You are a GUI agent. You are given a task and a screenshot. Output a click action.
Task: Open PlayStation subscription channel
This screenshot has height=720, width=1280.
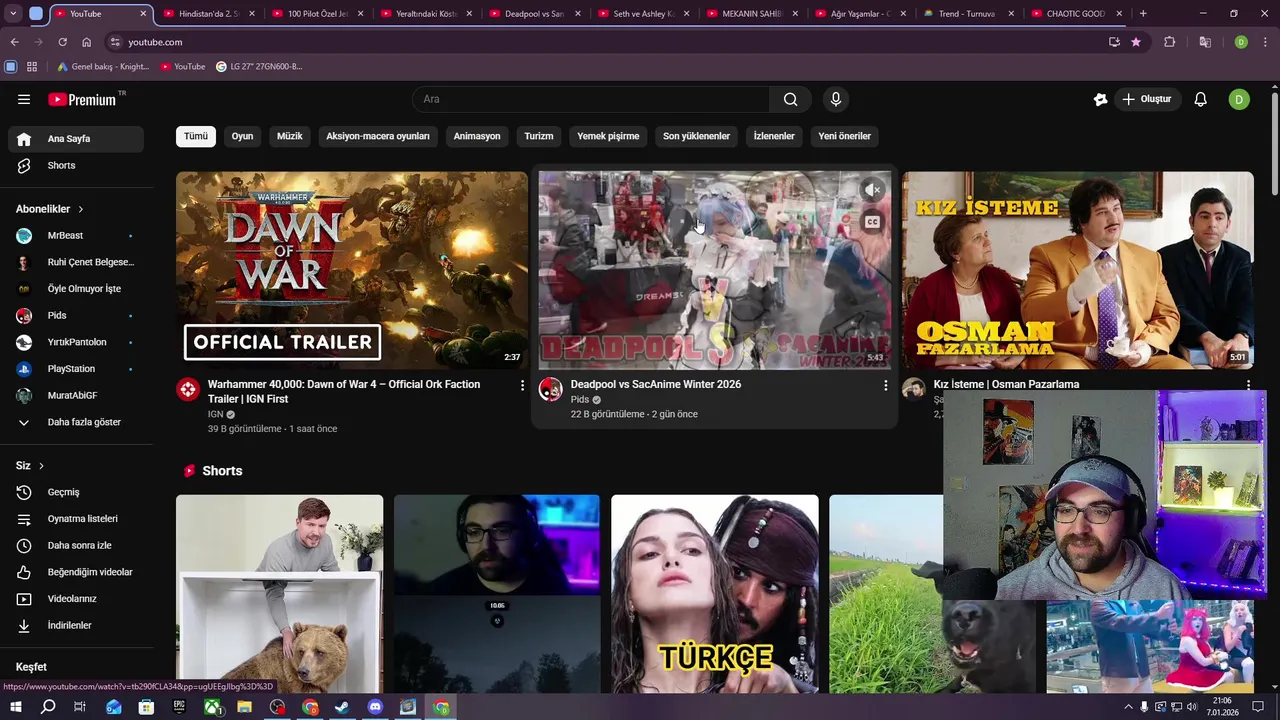[76, 369]
